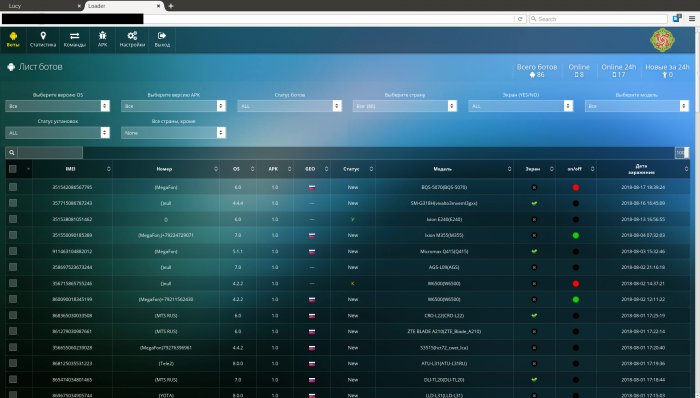This screenshot has height=398, width=700.
Task: Click the green on/off dot in the Ixion M355 row
Action: click(x=576, y=235)
